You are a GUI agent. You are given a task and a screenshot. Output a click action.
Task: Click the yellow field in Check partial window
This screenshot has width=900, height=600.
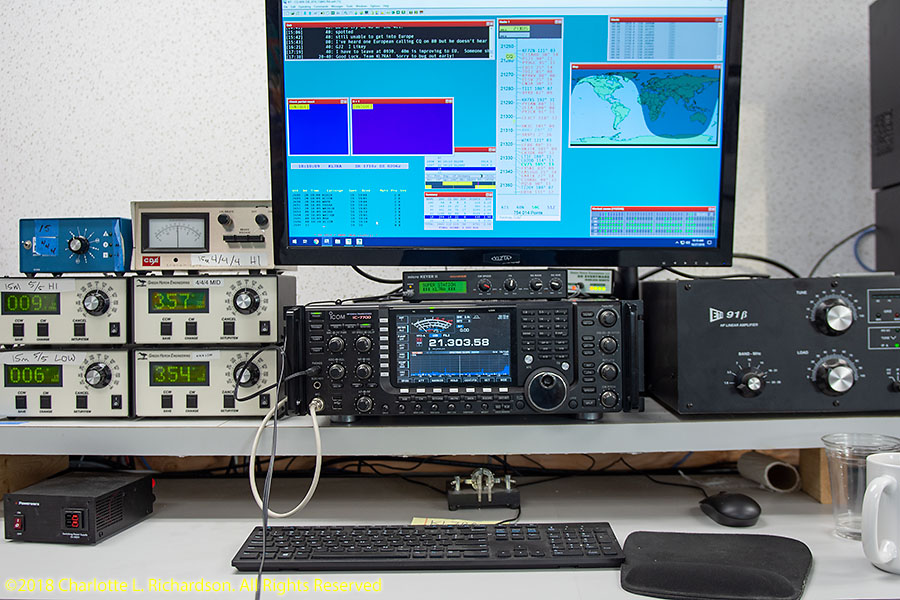[299, 108]
